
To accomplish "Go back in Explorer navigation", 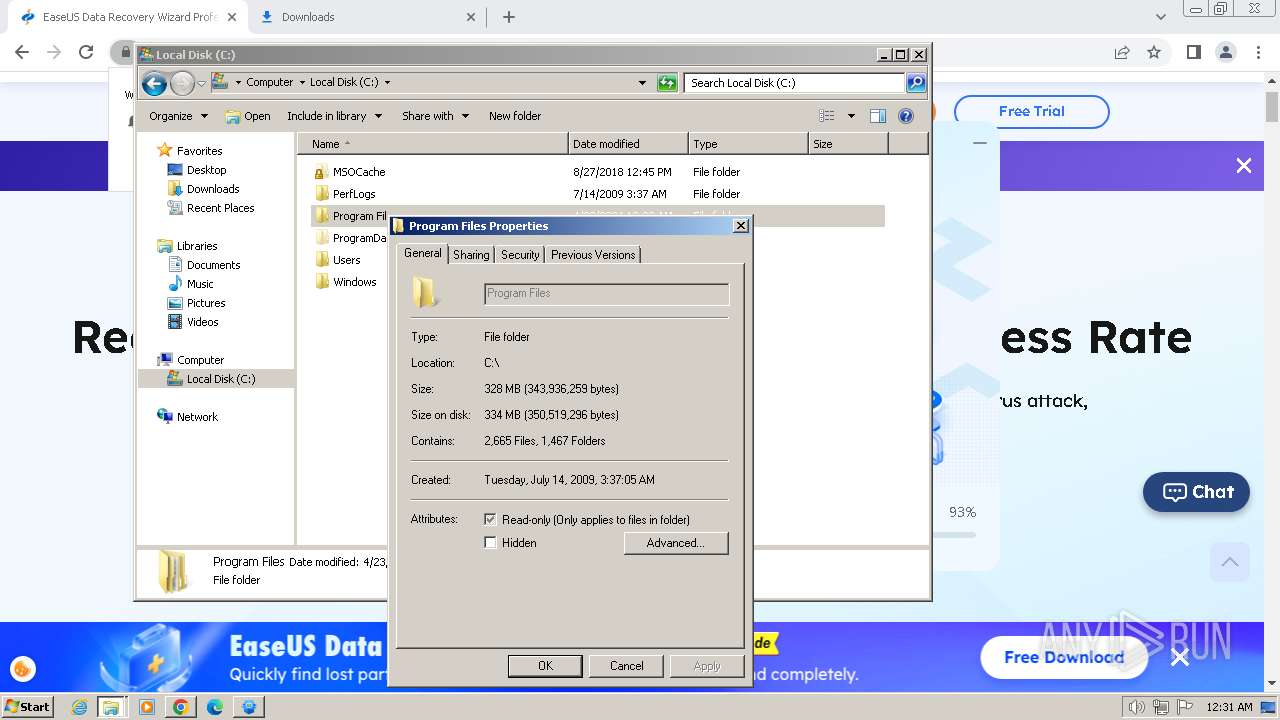I will (154, 83).
